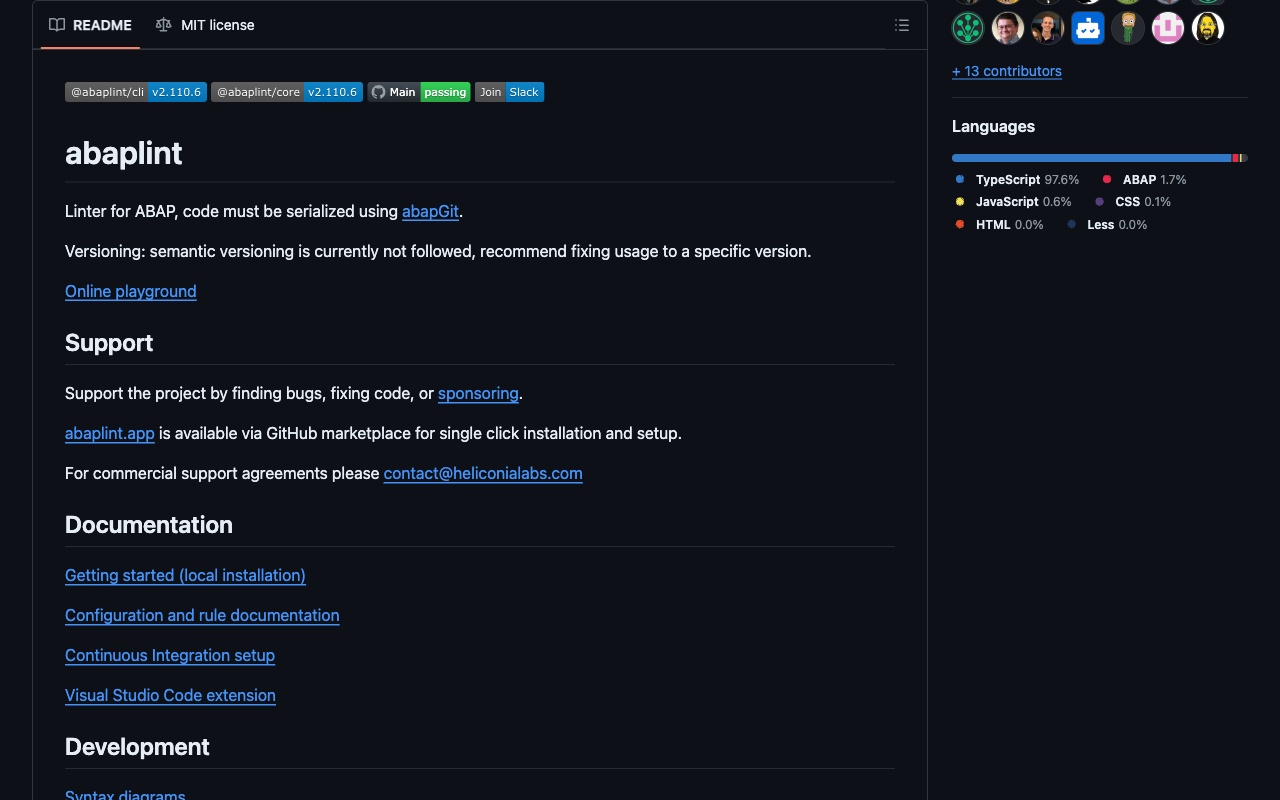Open contributor avatar with green tree graph
This screenshot has width=1280, height=800.
click(968, 28)
